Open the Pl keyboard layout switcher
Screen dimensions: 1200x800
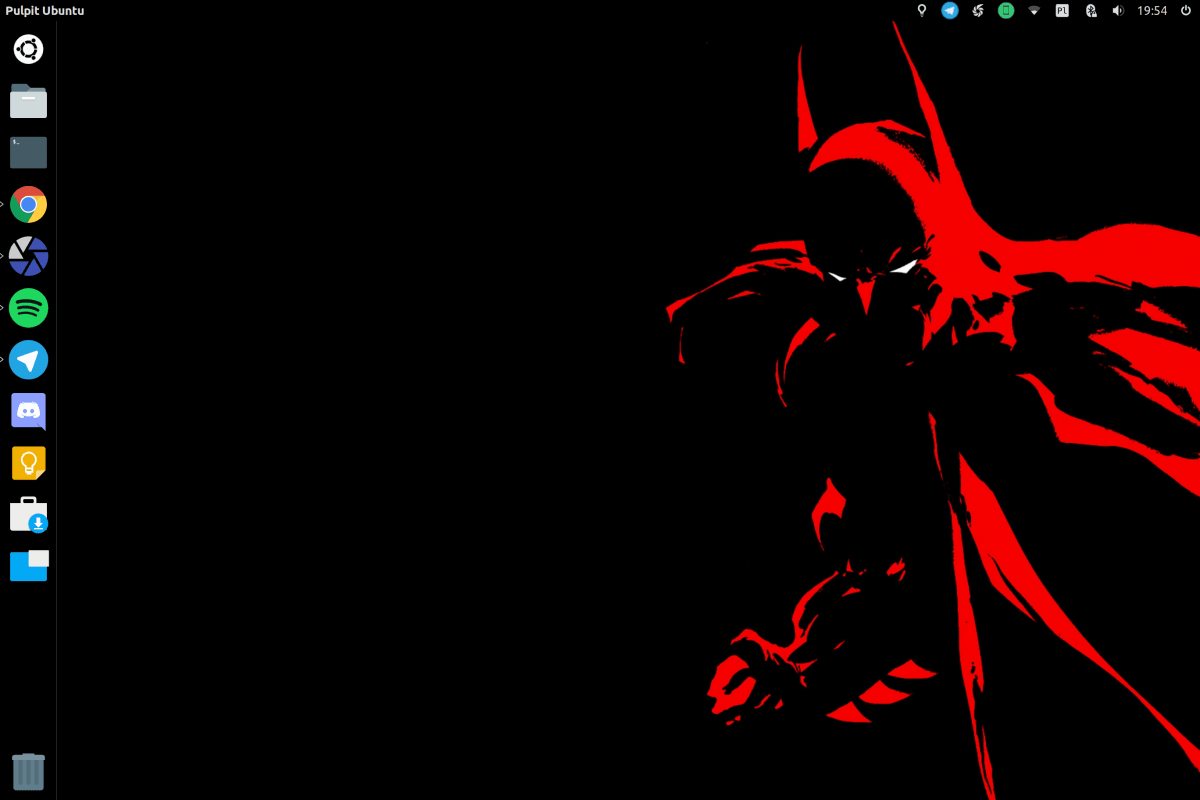click(x=1062, y=10)
